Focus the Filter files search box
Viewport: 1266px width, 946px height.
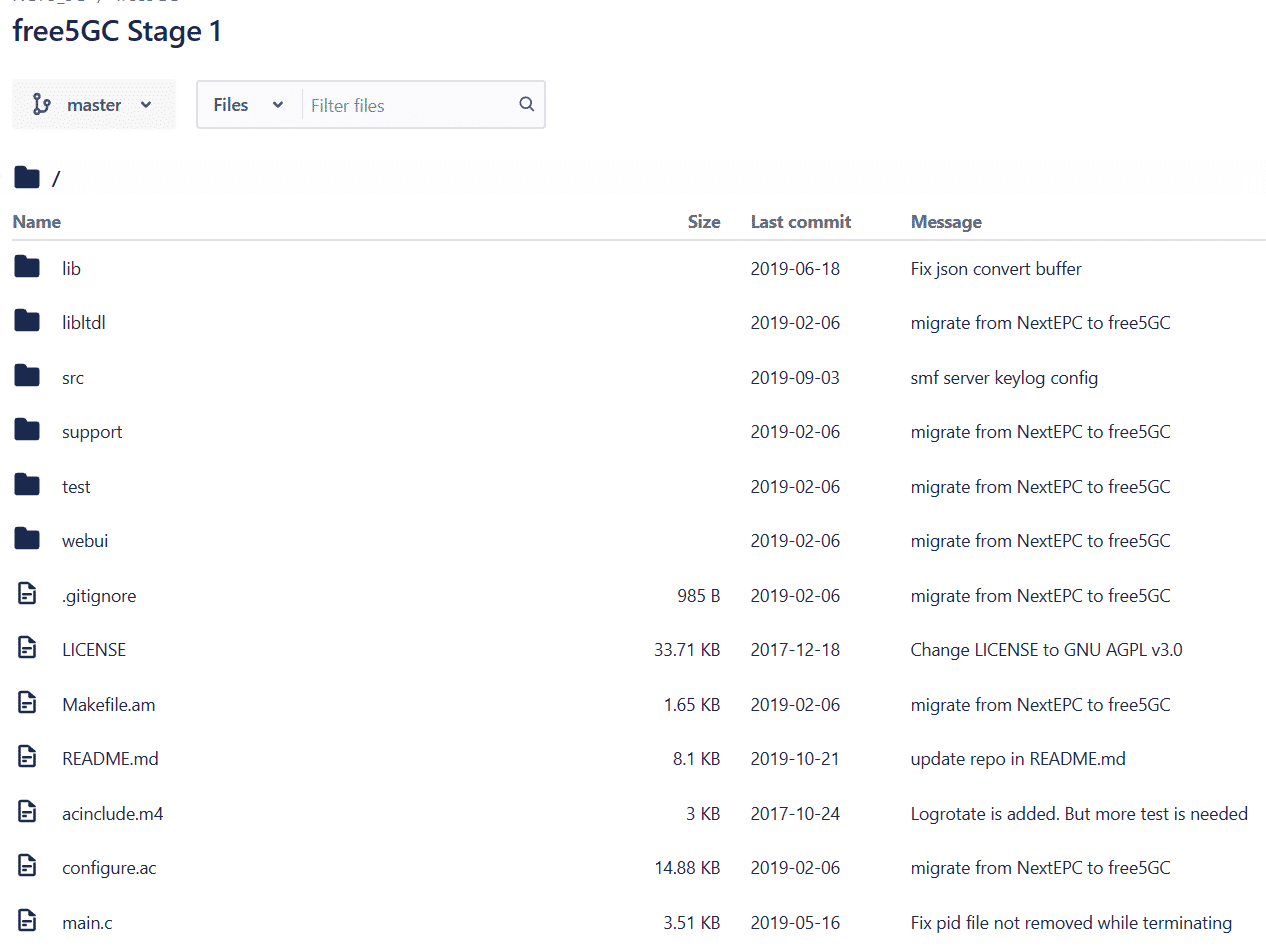click(408, 105)
